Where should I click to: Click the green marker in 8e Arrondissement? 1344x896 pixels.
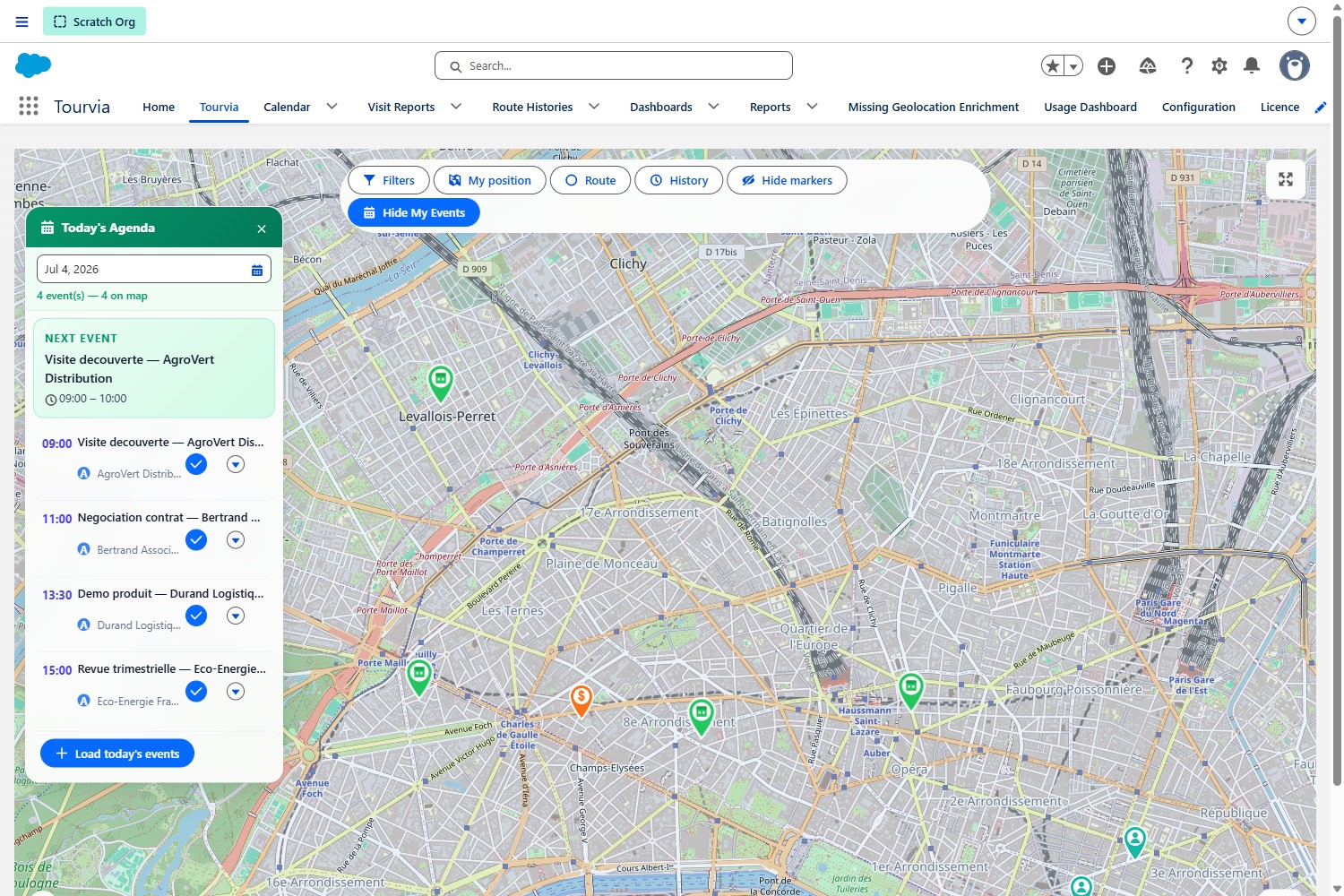[702, 718]
